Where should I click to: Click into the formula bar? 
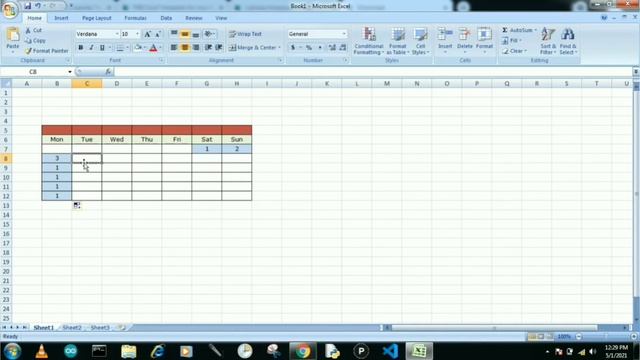(373, 72)
